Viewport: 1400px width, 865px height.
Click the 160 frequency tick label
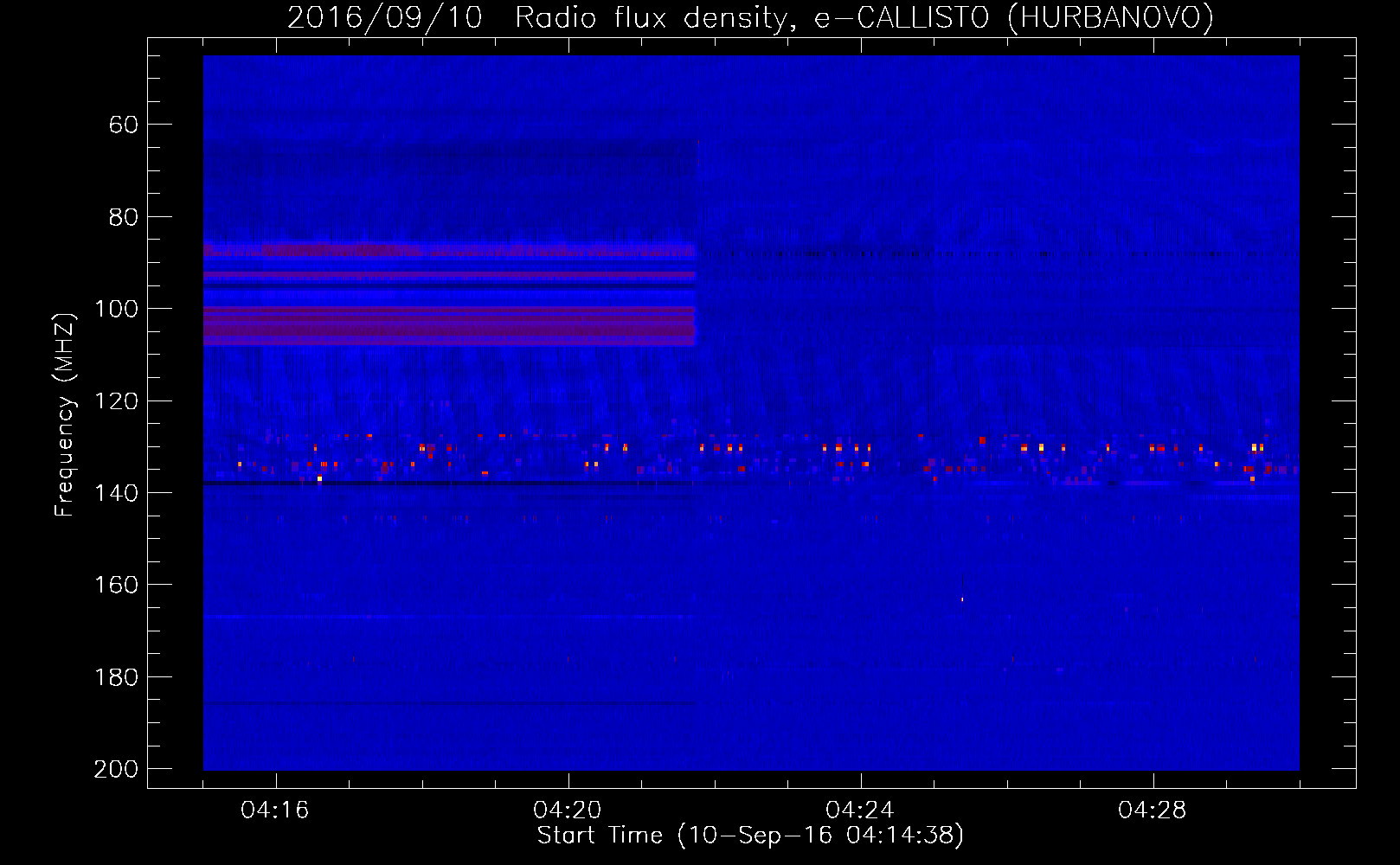click(117, 585)
